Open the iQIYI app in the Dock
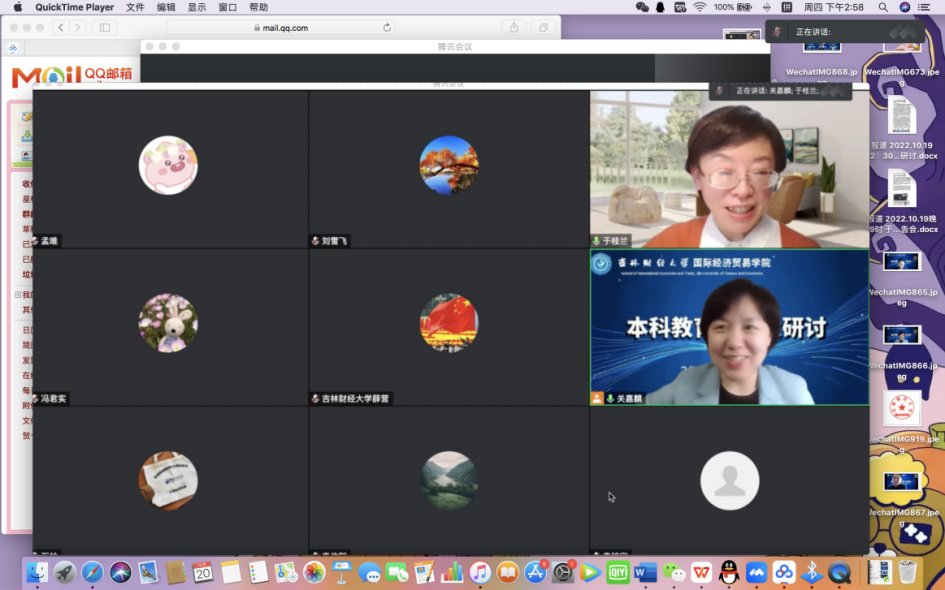Screen dimensions: 945x590 (618, 572)
